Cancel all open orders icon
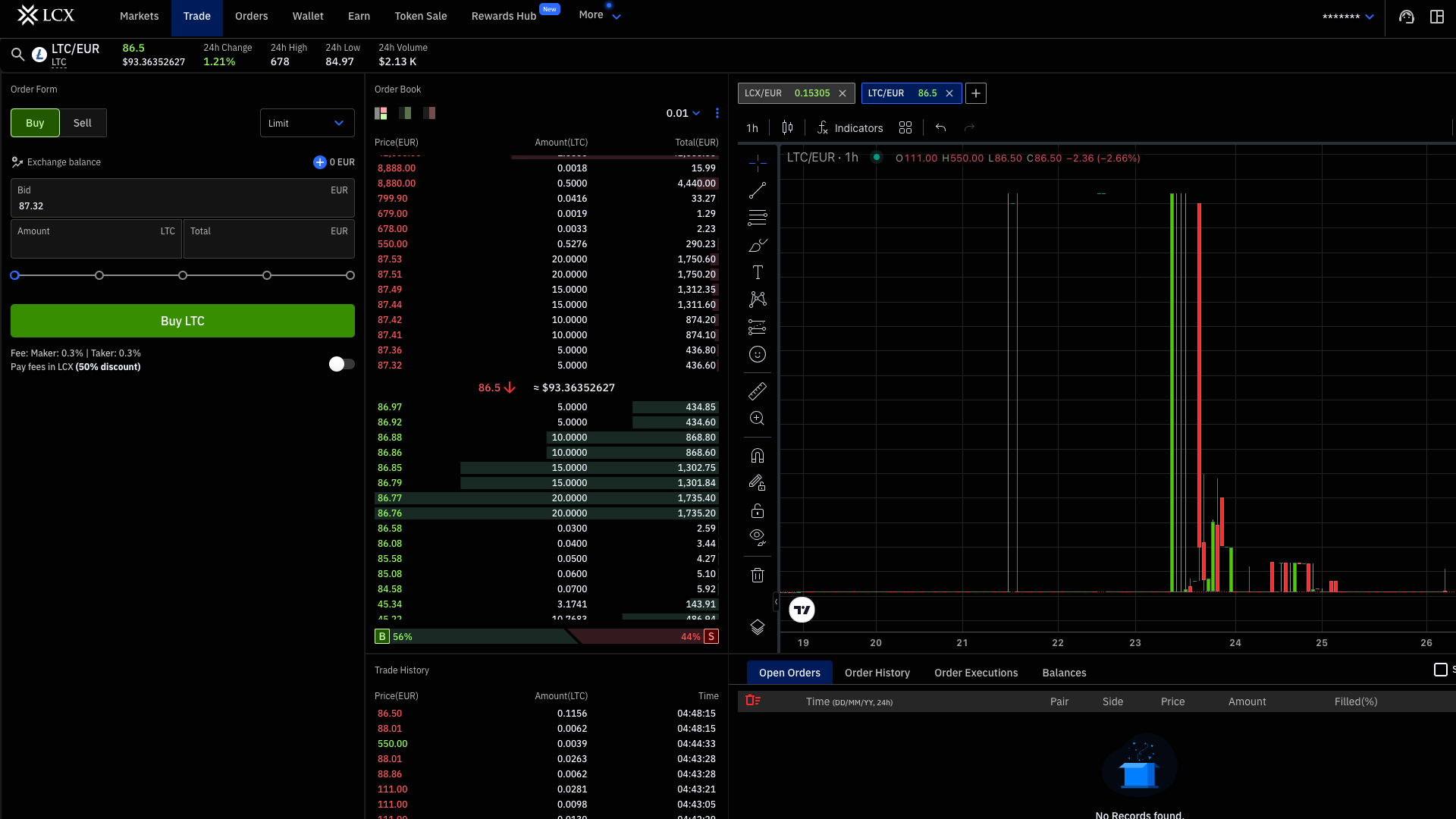Viewport: 1456px width, 819px height. [753, 701]
